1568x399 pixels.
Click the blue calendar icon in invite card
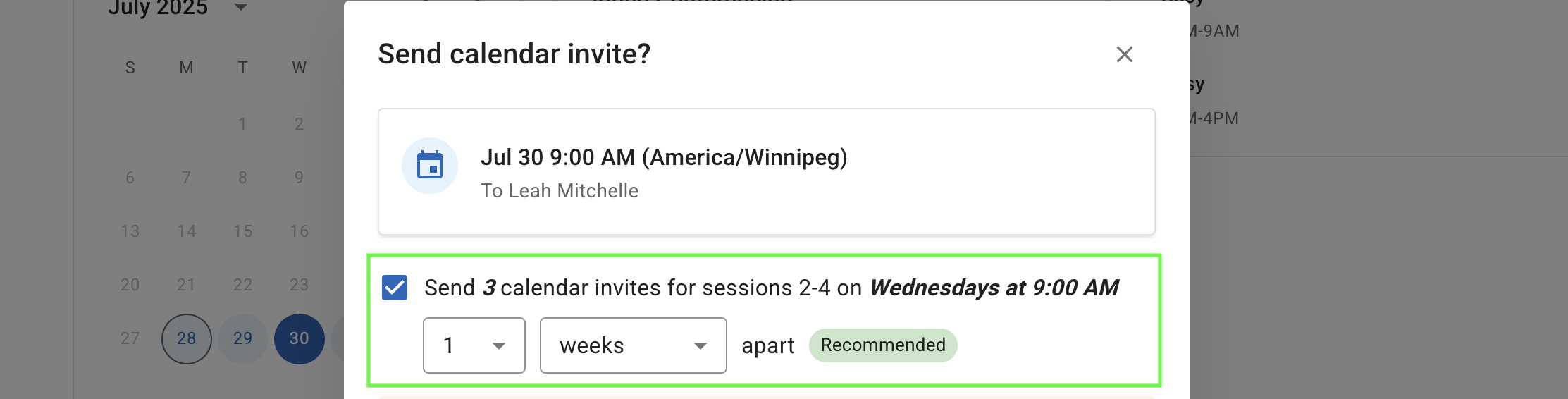[x=430, y=166]
